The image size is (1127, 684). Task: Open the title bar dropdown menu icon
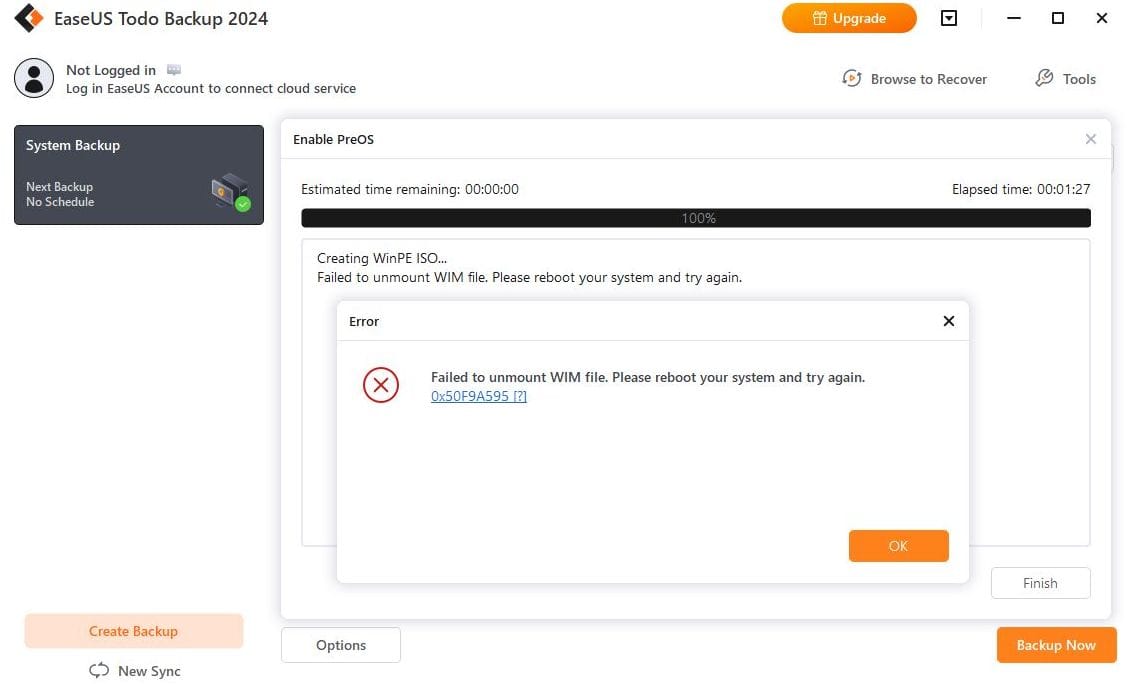click(x=949, y=18)
